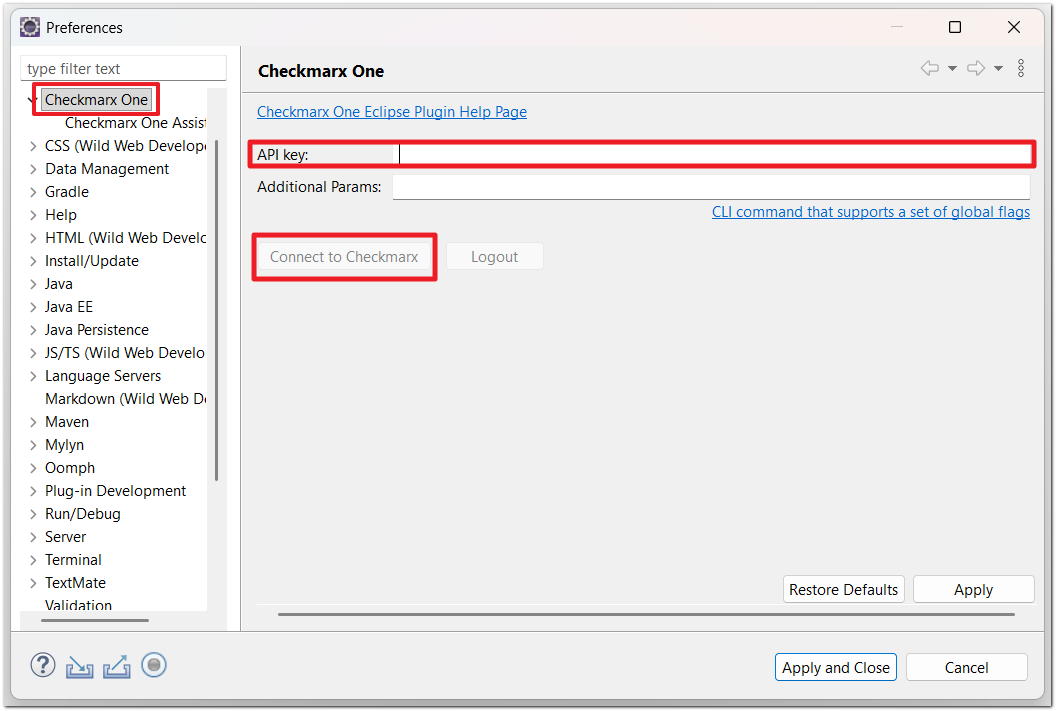Expand the Plug-in Development node

coord(33,491)
